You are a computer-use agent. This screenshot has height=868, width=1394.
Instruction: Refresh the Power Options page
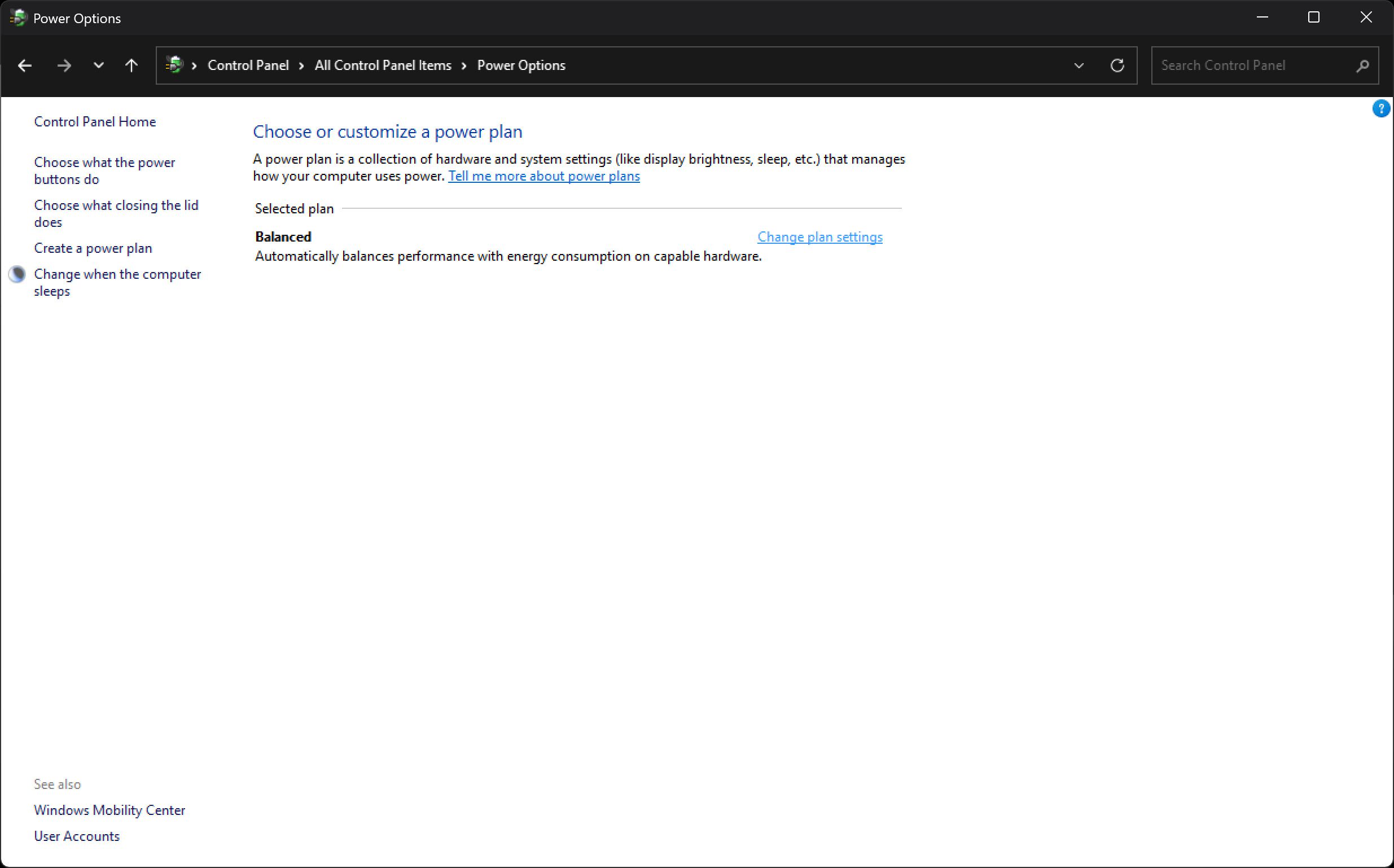tap(1117, 65)
